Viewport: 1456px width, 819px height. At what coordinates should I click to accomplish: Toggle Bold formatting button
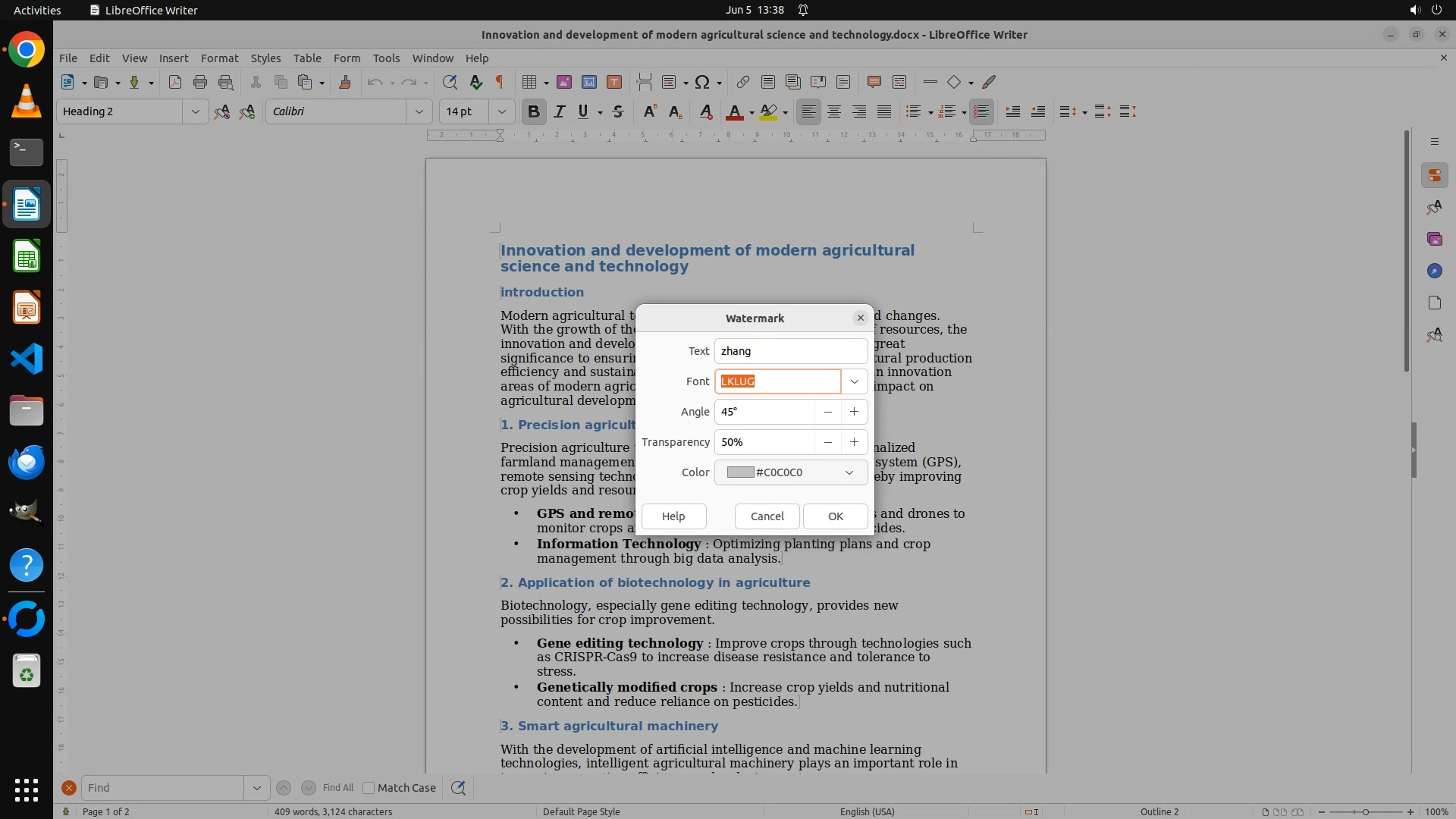coord(534,111)
